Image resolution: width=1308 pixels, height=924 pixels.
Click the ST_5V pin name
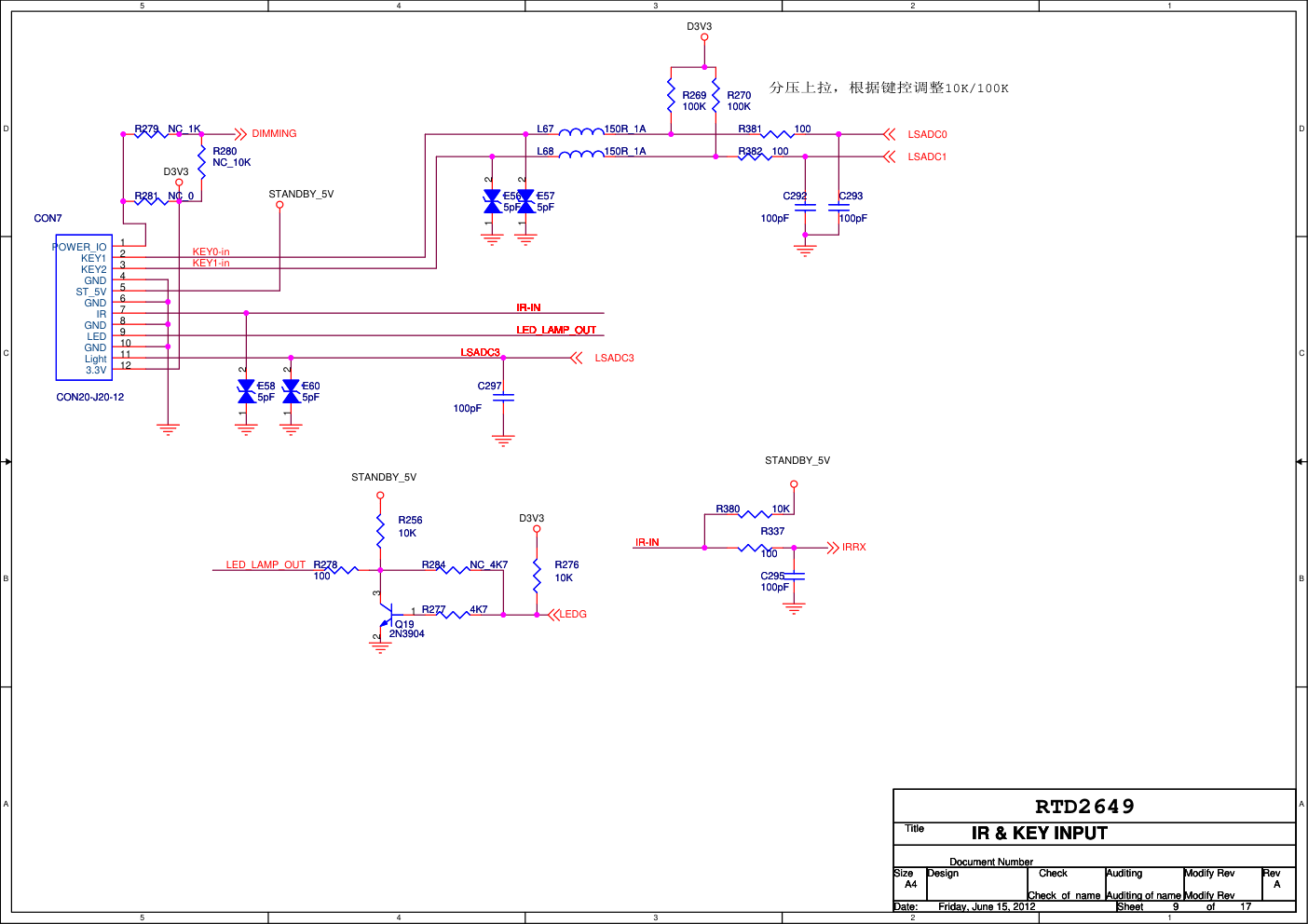tap(91, 292)
